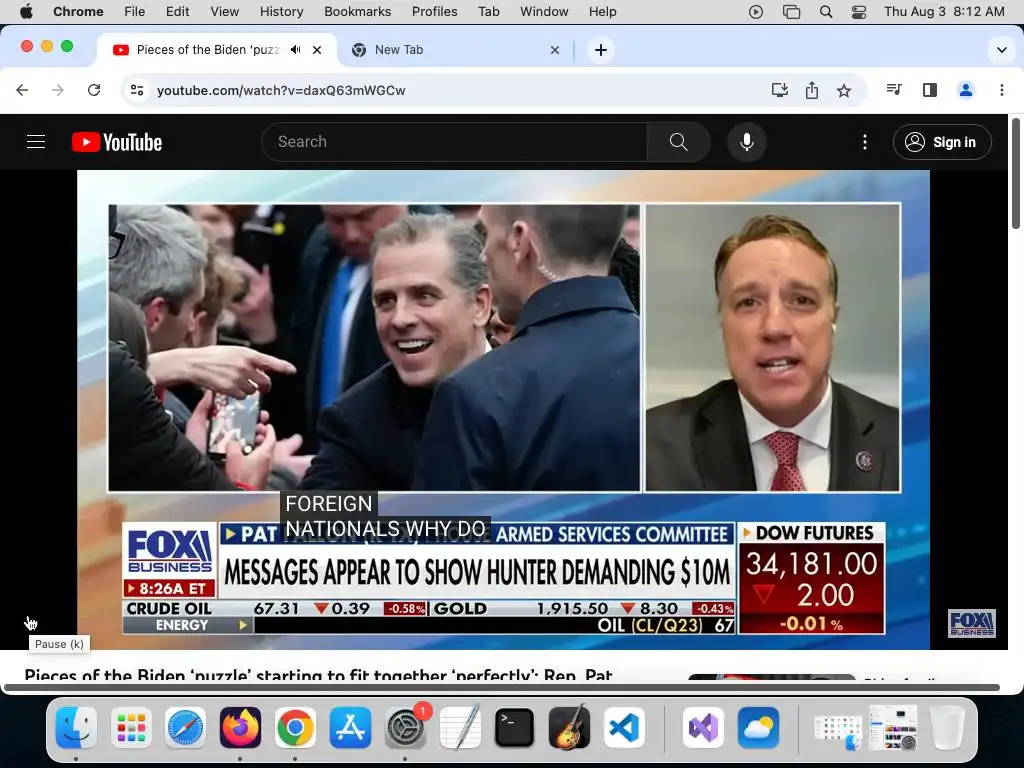The width and height of the screenshot is (1024, 768).
Task: Open the App Store from the Dock
Action: 350,727
